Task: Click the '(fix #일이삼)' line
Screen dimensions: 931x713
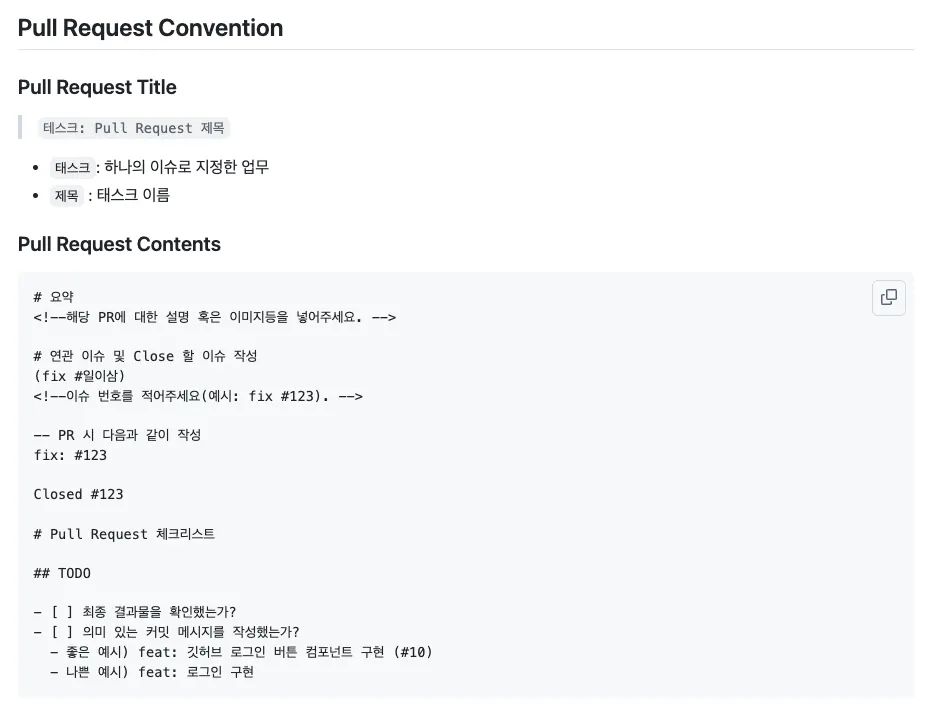Action: click(x=79, y=376)
